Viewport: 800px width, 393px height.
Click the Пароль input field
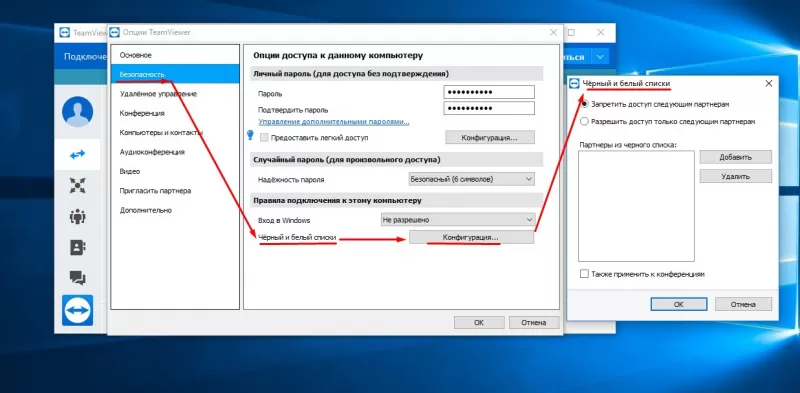coord(489,92)
